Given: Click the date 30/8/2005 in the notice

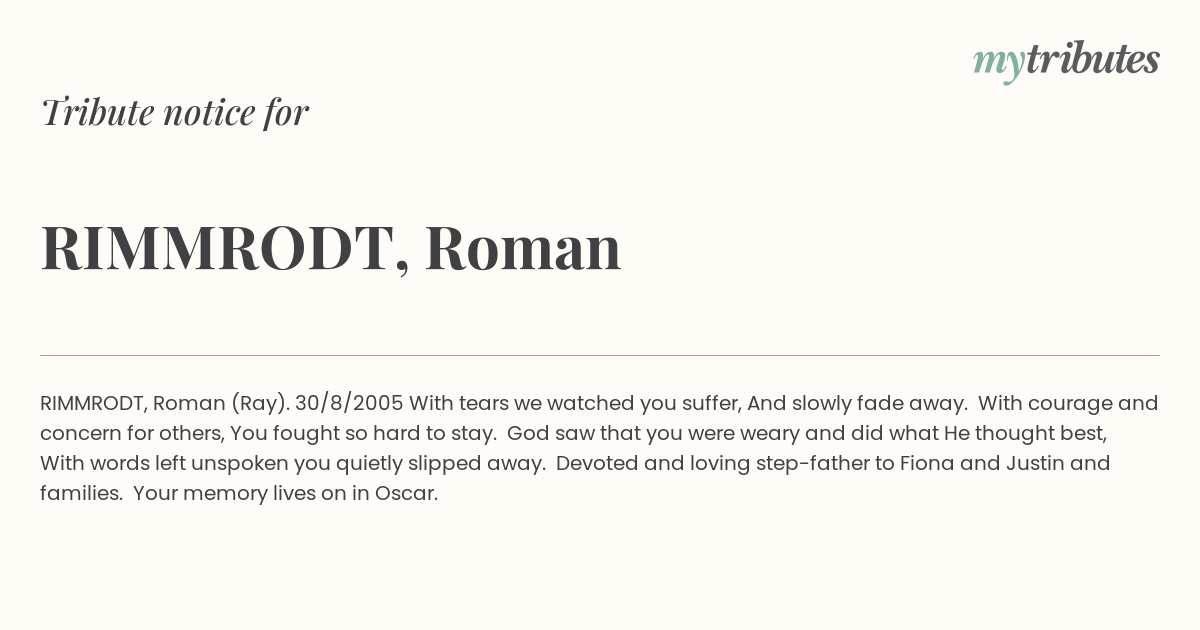Looking at the screenshot, I should 349,404.
